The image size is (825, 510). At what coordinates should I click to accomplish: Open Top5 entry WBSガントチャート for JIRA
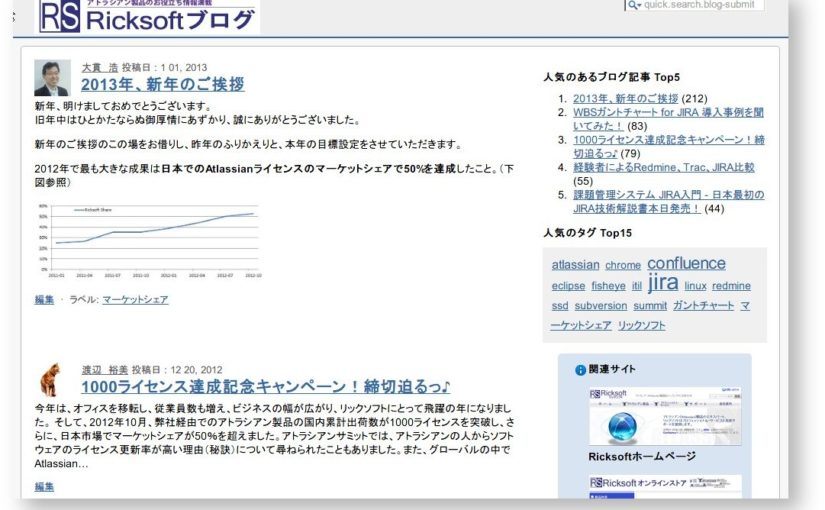[x=668, y=119]
